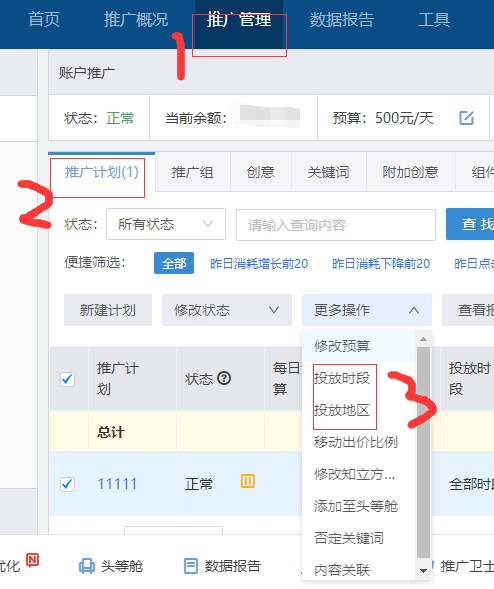This screenshot has width=494, height=589.
Task: Click the dropdown menu scrollbar up arrow
Action: click(x=423, y=339)
